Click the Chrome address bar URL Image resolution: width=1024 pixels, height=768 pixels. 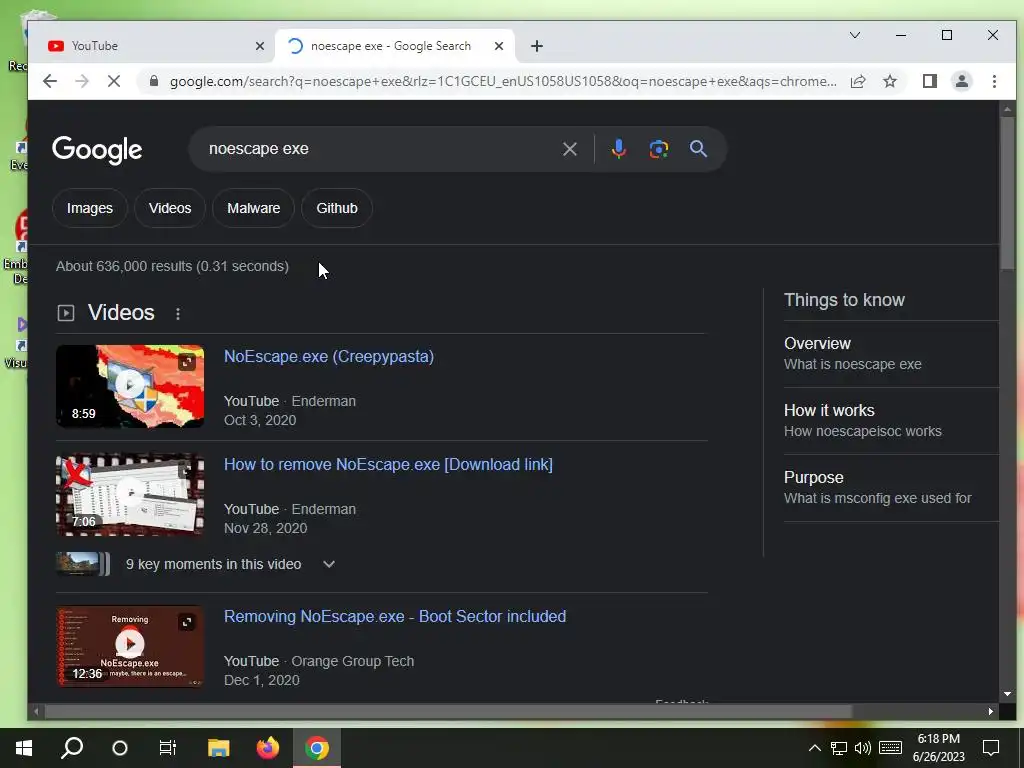503,81
